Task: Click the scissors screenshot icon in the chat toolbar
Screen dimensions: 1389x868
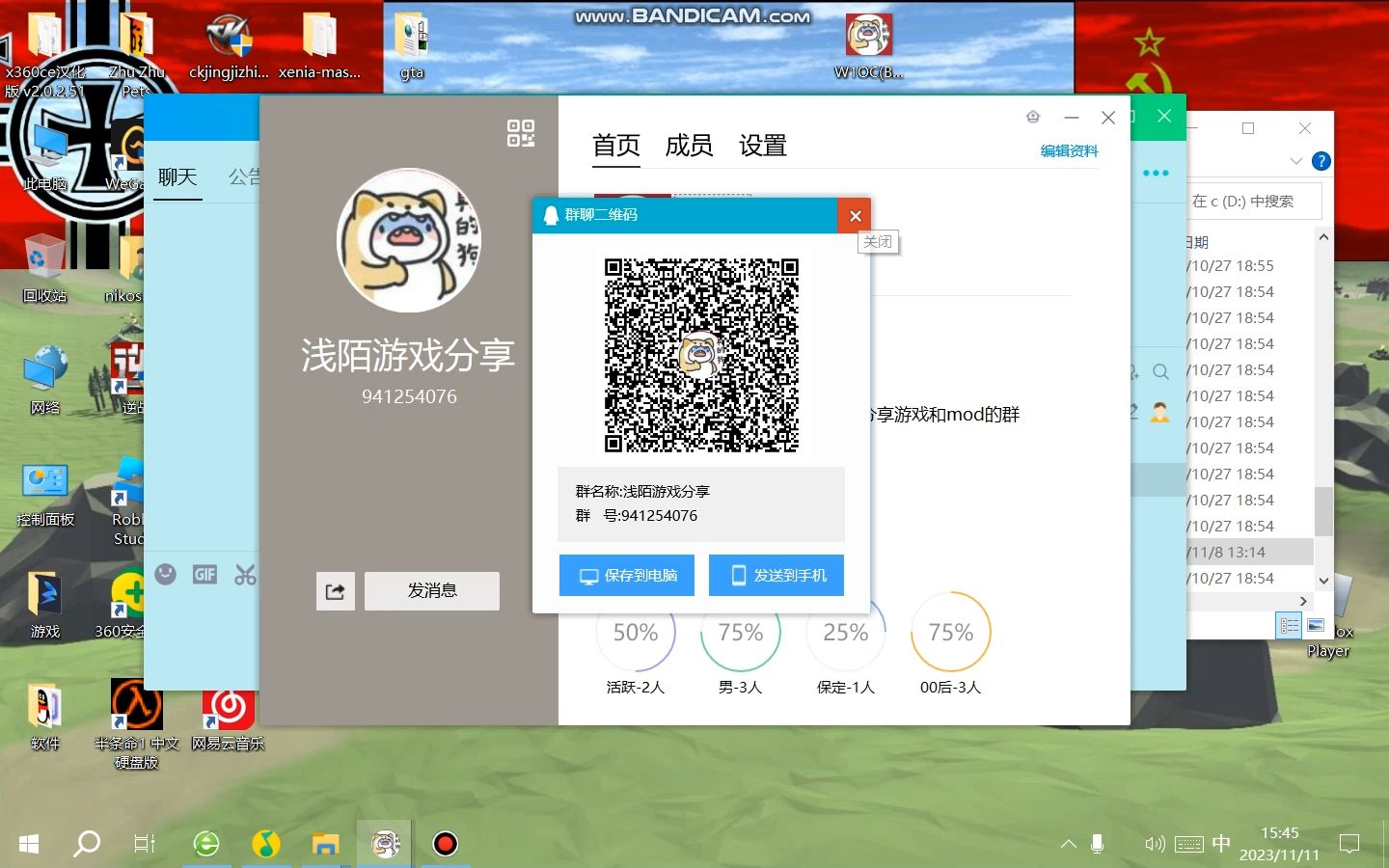Action: click(x=245, y=575)
